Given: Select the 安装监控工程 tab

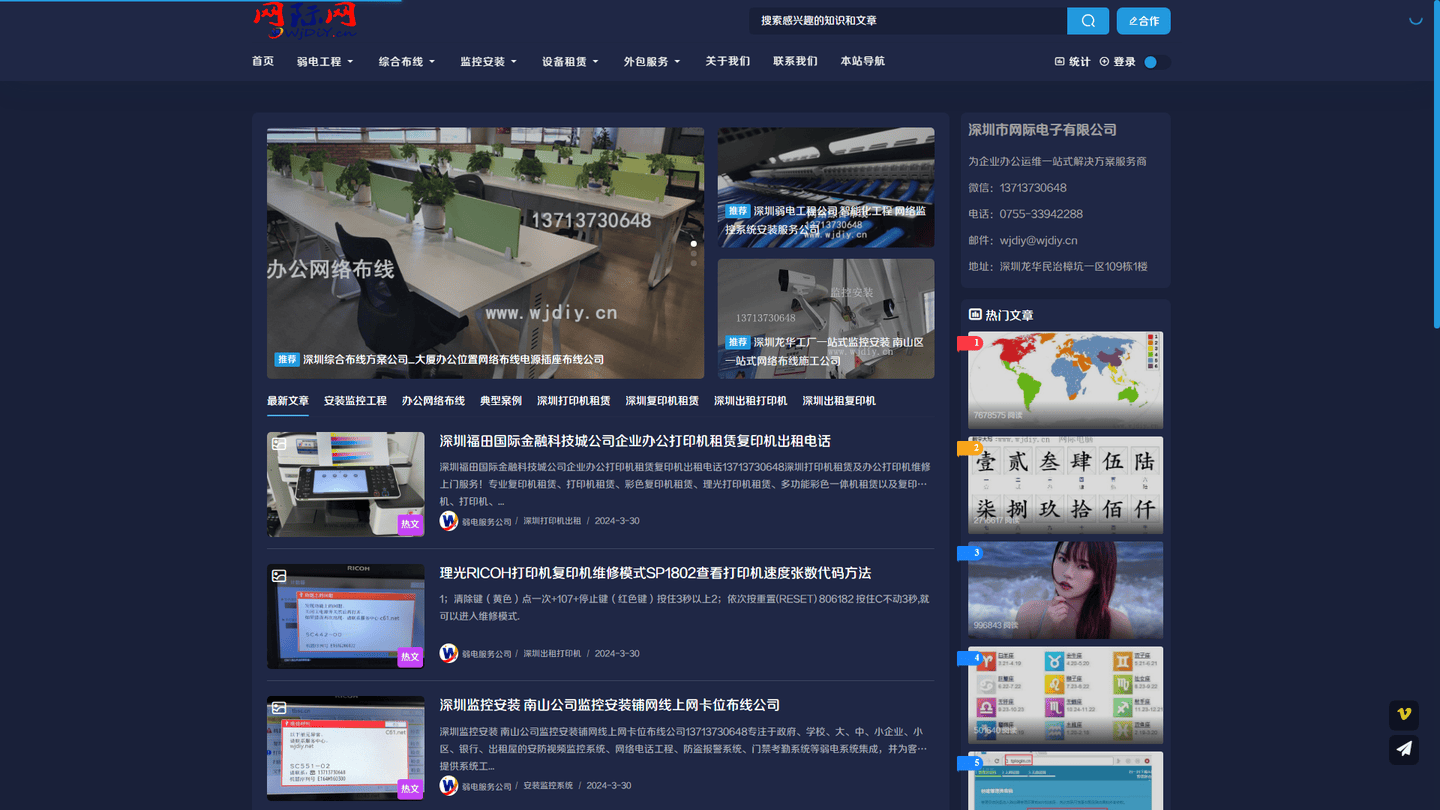Looking at the screenshot, I should coord(355,401).
